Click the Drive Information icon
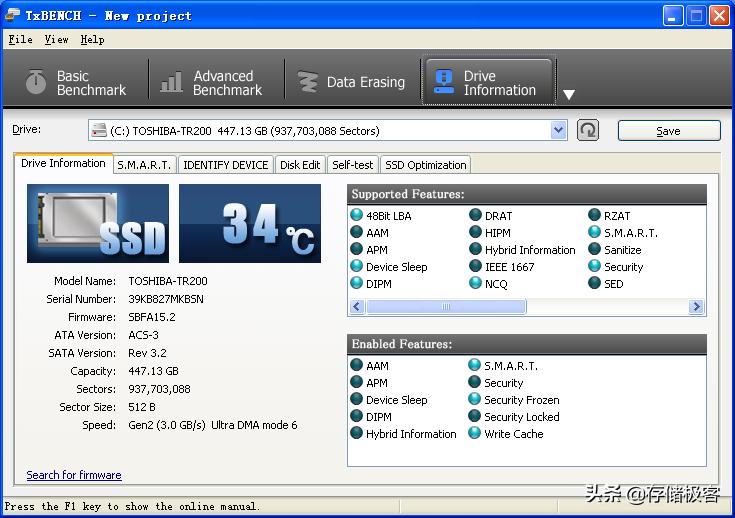 coord(441,82)
